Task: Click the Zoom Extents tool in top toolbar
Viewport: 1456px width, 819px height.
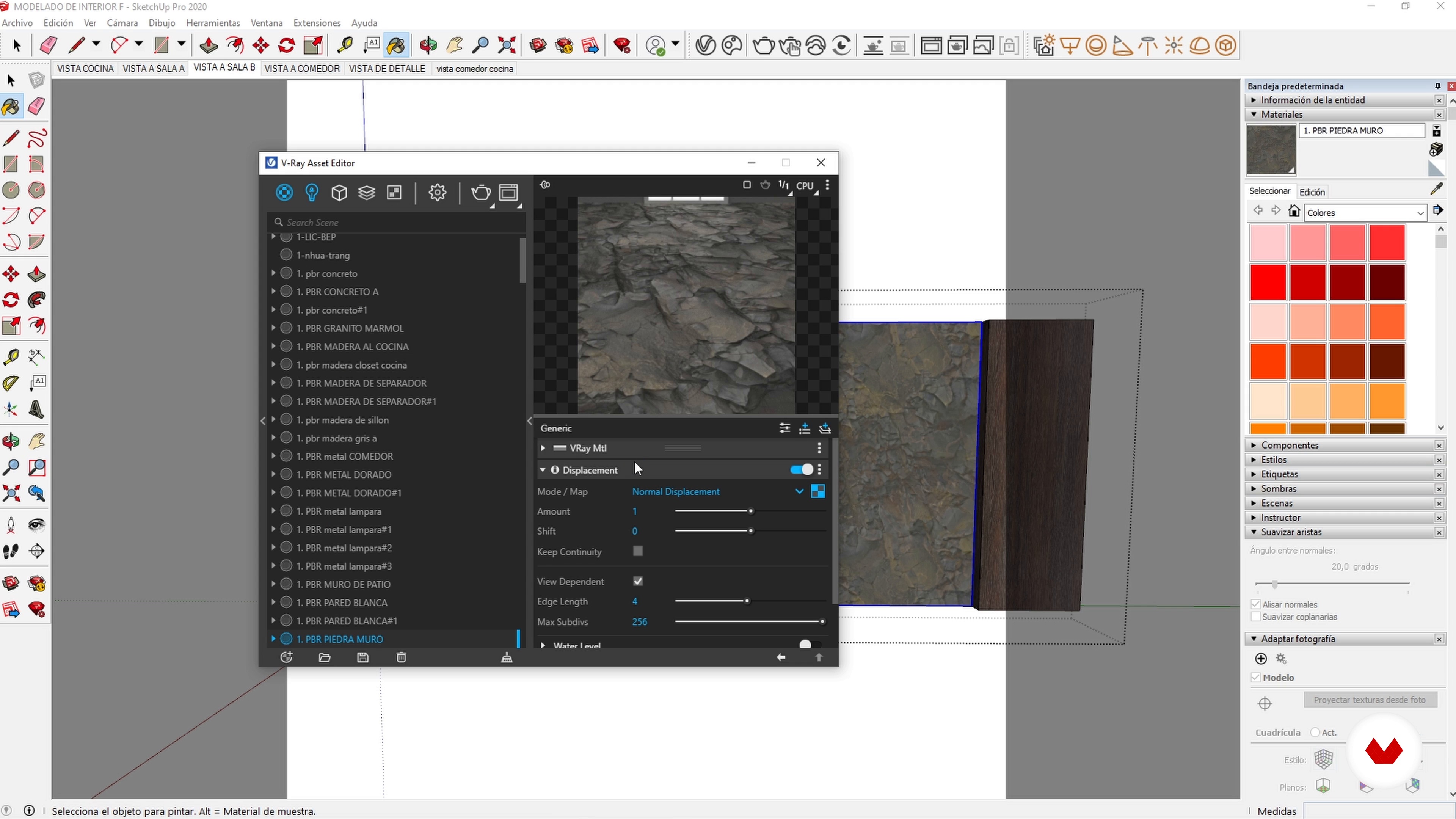Action: pyautogui.click(x=507, y=45)
